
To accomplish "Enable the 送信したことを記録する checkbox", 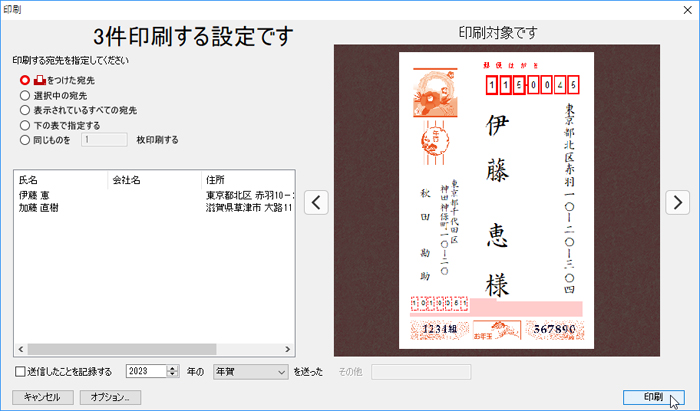I will tap(21, 372).
